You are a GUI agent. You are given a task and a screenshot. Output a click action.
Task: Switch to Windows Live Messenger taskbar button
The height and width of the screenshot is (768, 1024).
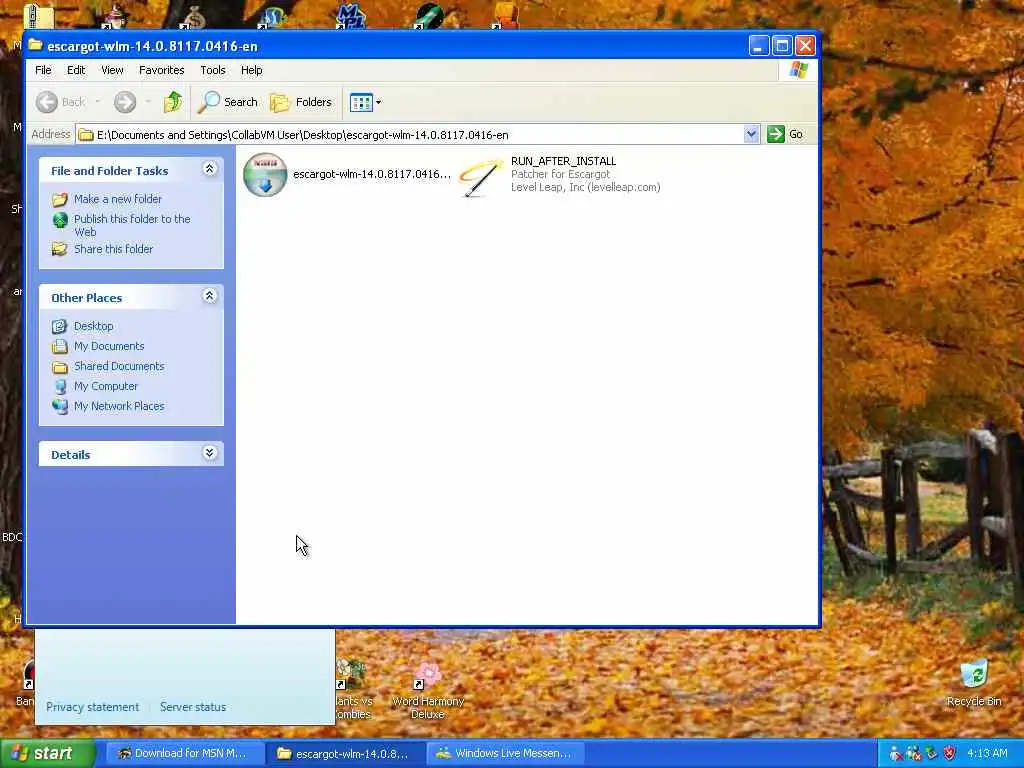(x=506, y=753)
